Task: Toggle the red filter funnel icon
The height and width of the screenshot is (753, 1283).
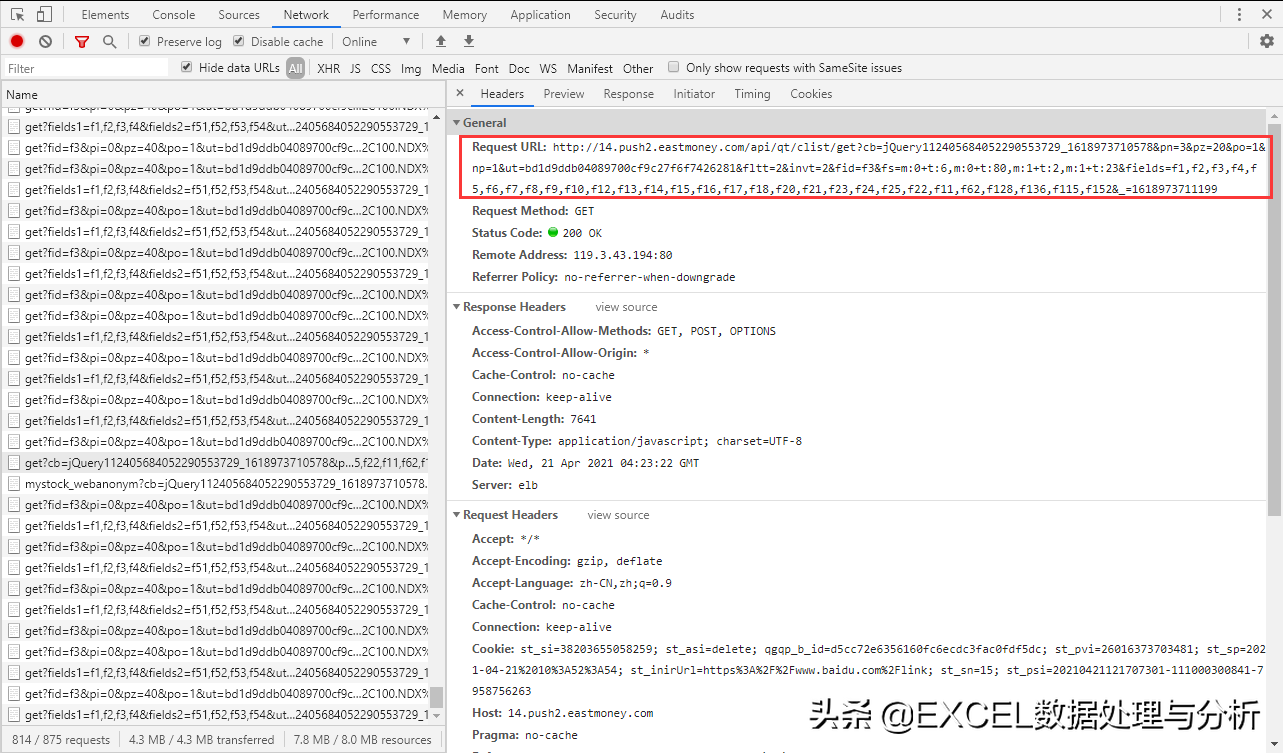Action: [82, 41]
